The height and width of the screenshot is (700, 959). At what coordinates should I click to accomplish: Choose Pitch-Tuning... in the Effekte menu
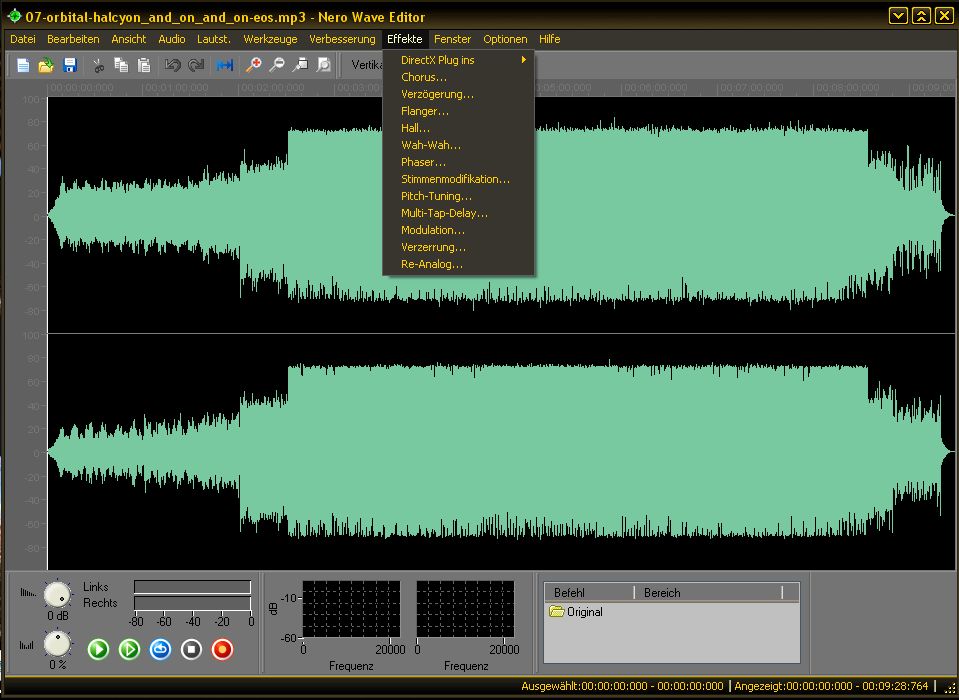(436, 196)
